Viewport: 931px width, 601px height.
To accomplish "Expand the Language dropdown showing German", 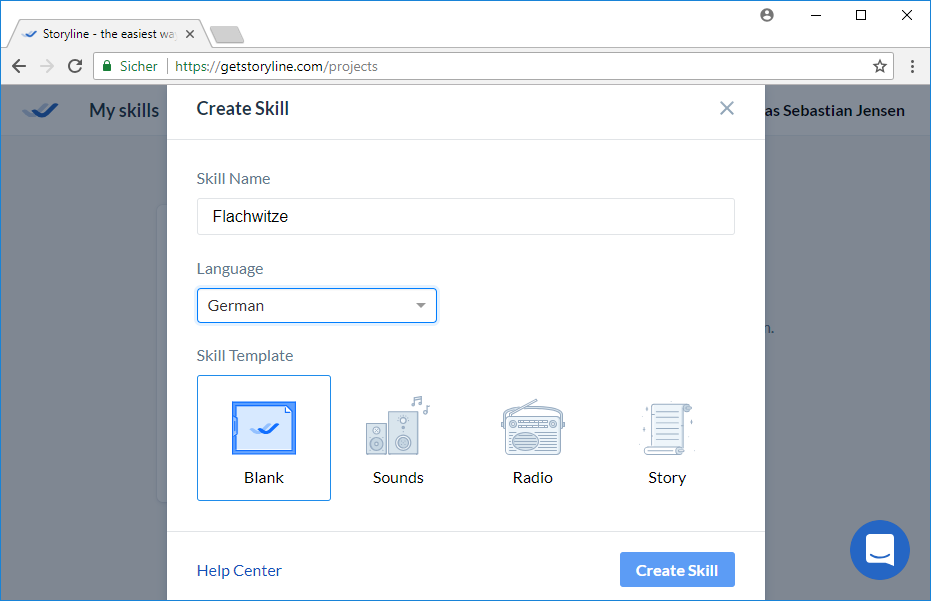I will coord(317,306).
